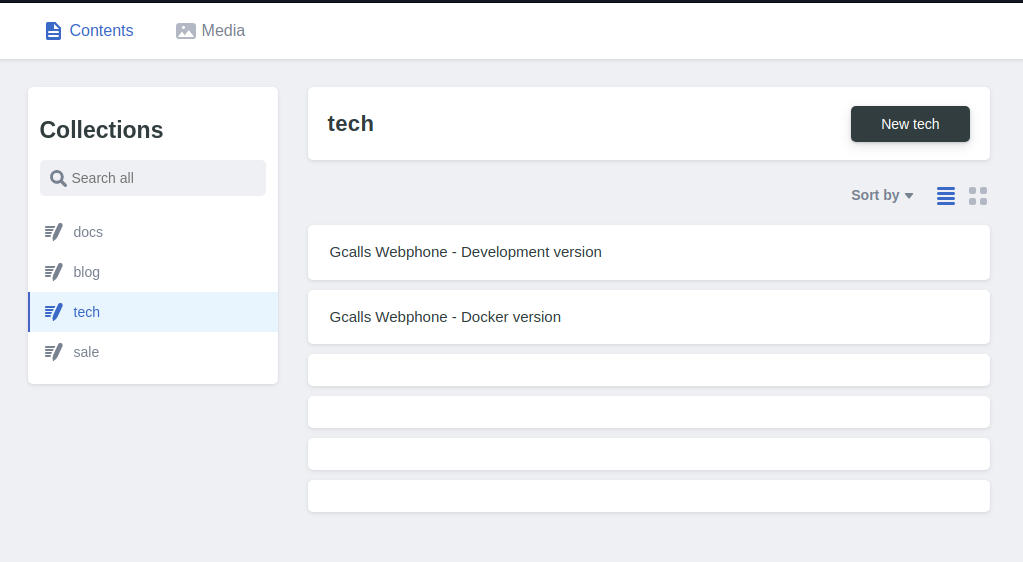This screenshot has height=562, width=1023.
Task: Select the docs collection label
Action: pos(88,232)
